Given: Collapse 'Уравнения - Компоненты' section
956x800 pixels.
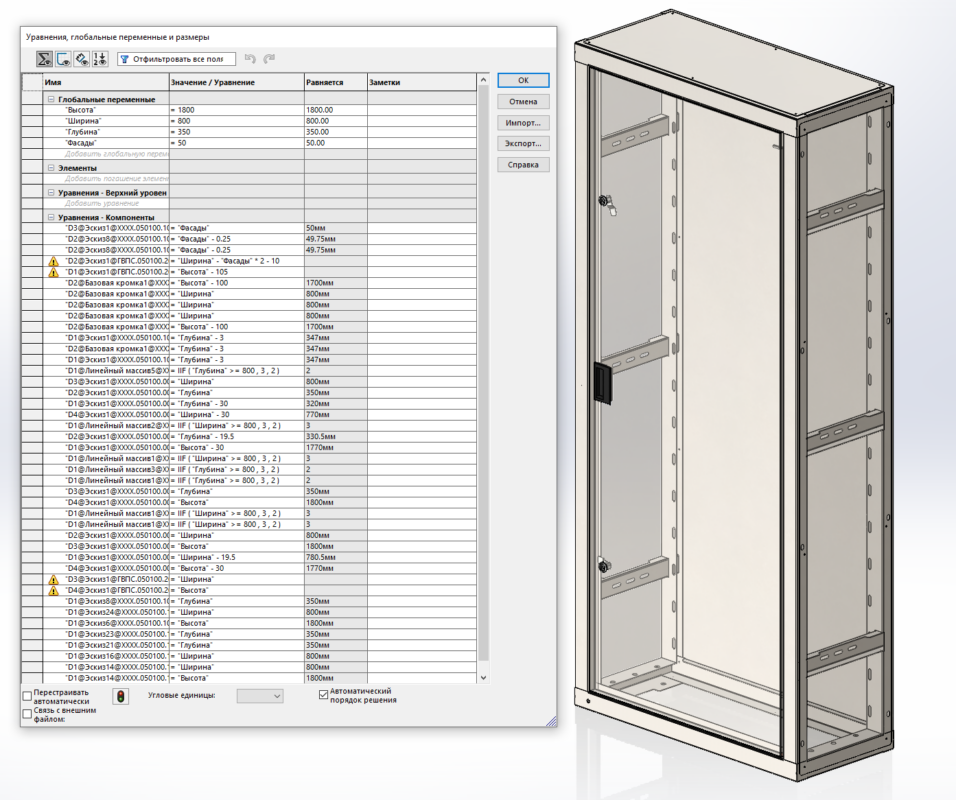Looking at the screenshot, I should click(x=51, y=217).
